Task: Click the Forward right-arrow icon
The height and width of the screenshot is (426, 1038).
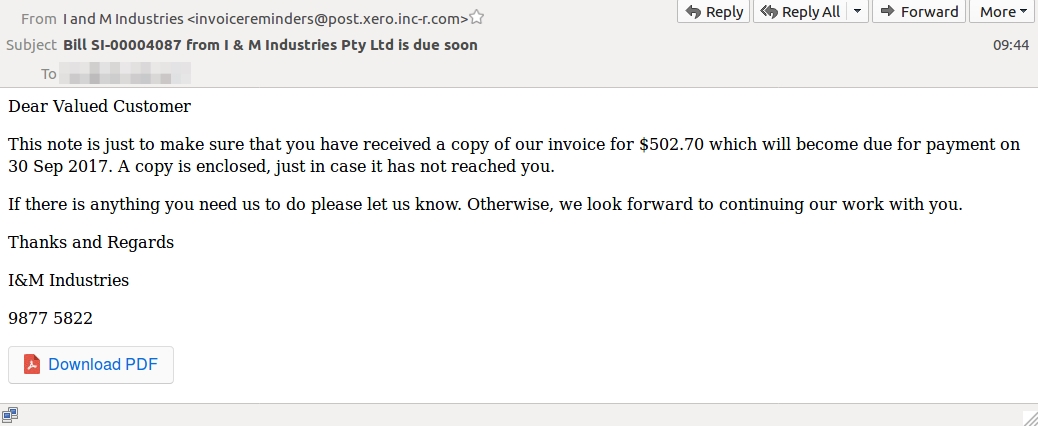Action: [x=888, y=11]
